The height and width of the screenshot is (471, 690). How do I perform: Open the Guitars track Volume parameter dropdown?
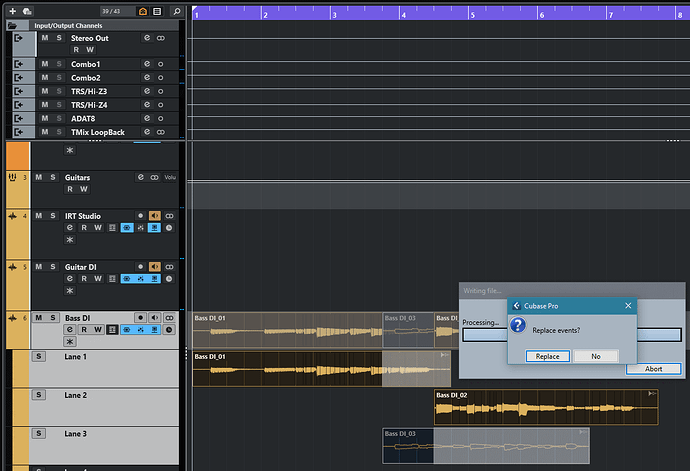point(170,178)
